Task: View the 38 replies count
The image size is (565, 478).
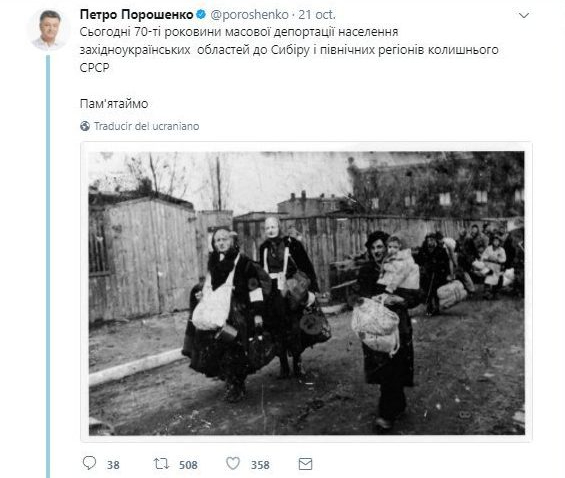Action: tap(113, 465)
